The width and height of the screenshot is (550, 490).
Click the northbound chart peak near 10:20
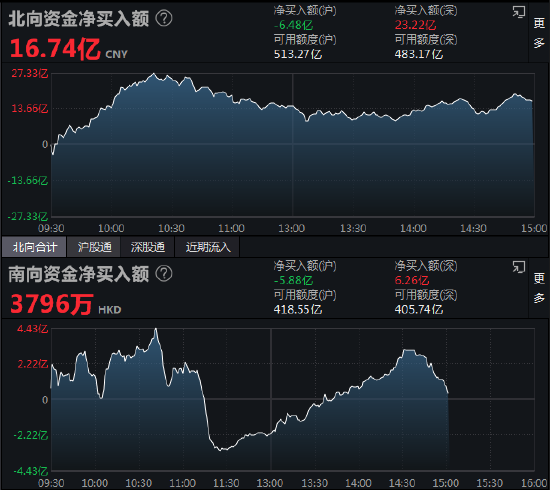tap(153, 74)
